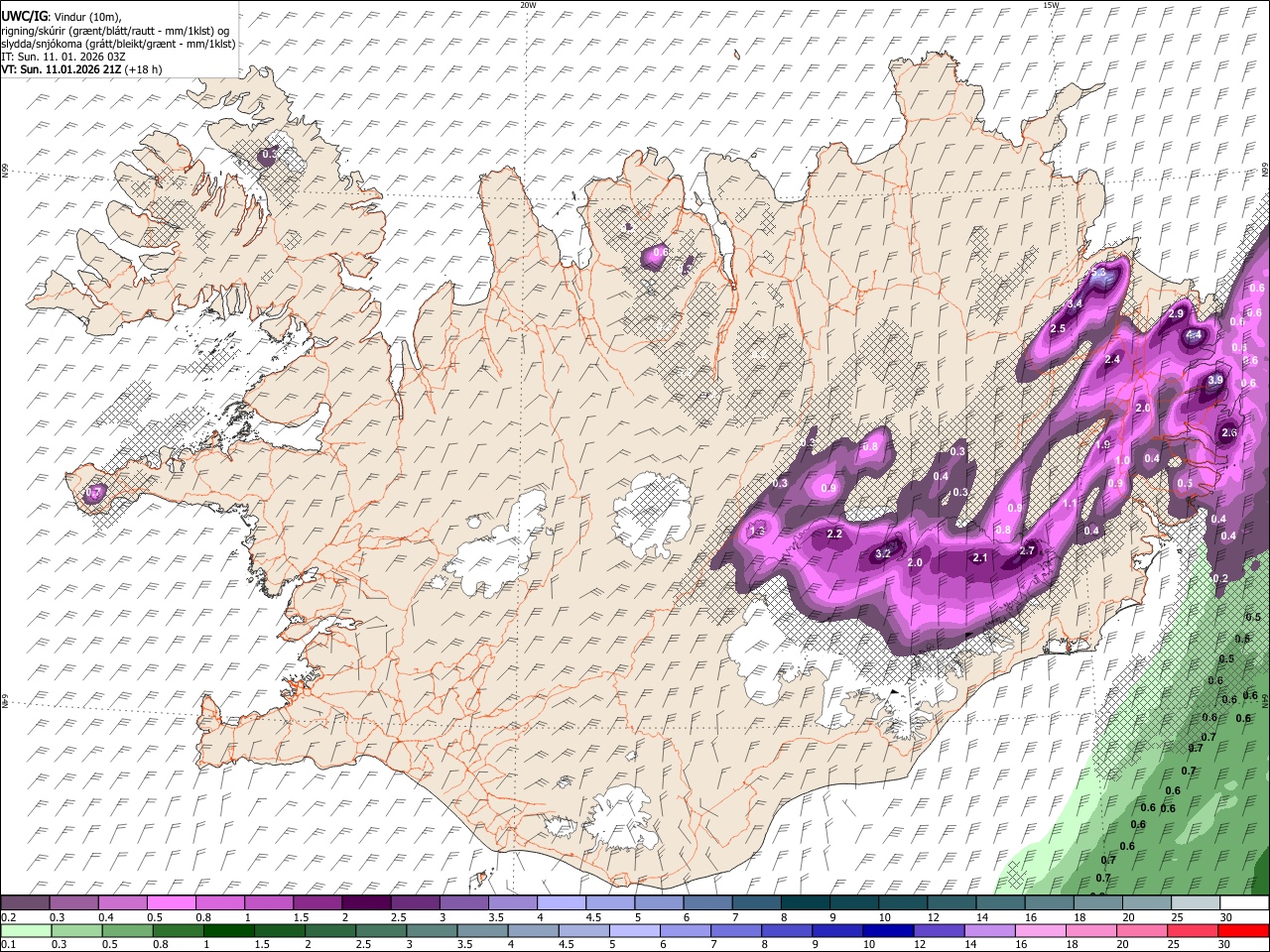The height and width of the screenshot is (952, 1270).
Task: Click the 2.7 snowfall value on the map
Action: (1027, 550)
